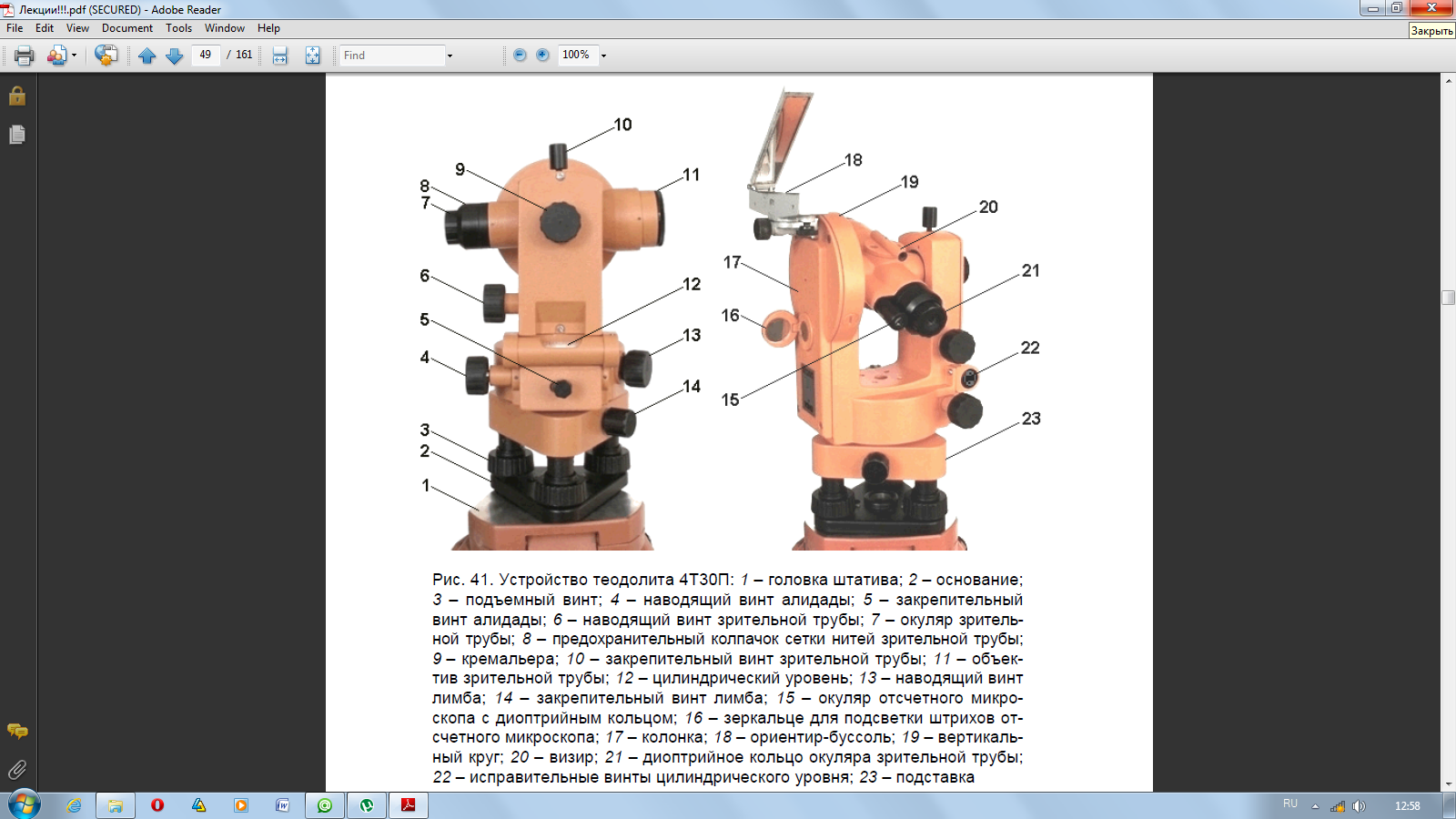1456x819 pixels.
Task: Zoom out with the minus button
Action: point(520,55)
